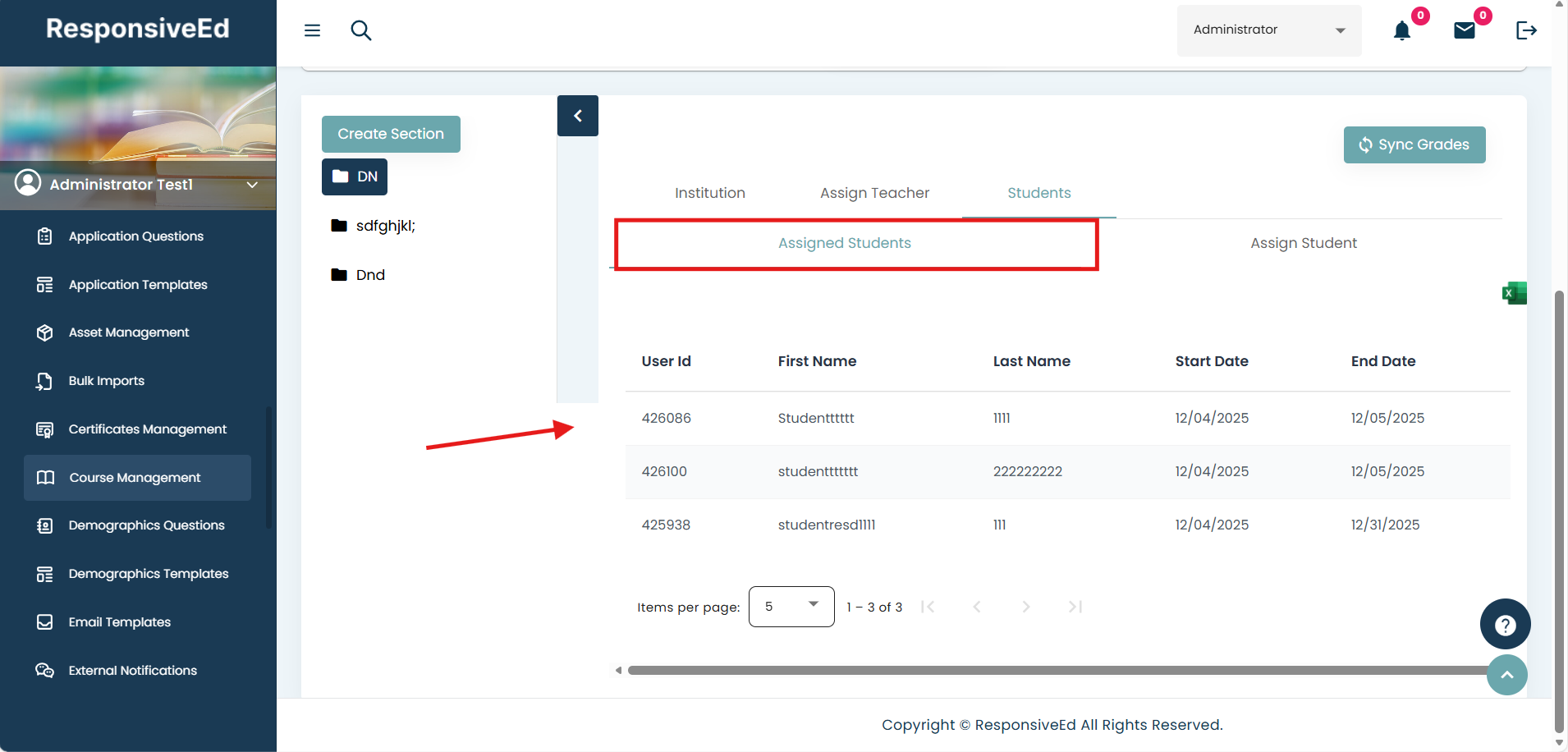Switch to the Institution tab
The image size is (1568, 752).
710,193
